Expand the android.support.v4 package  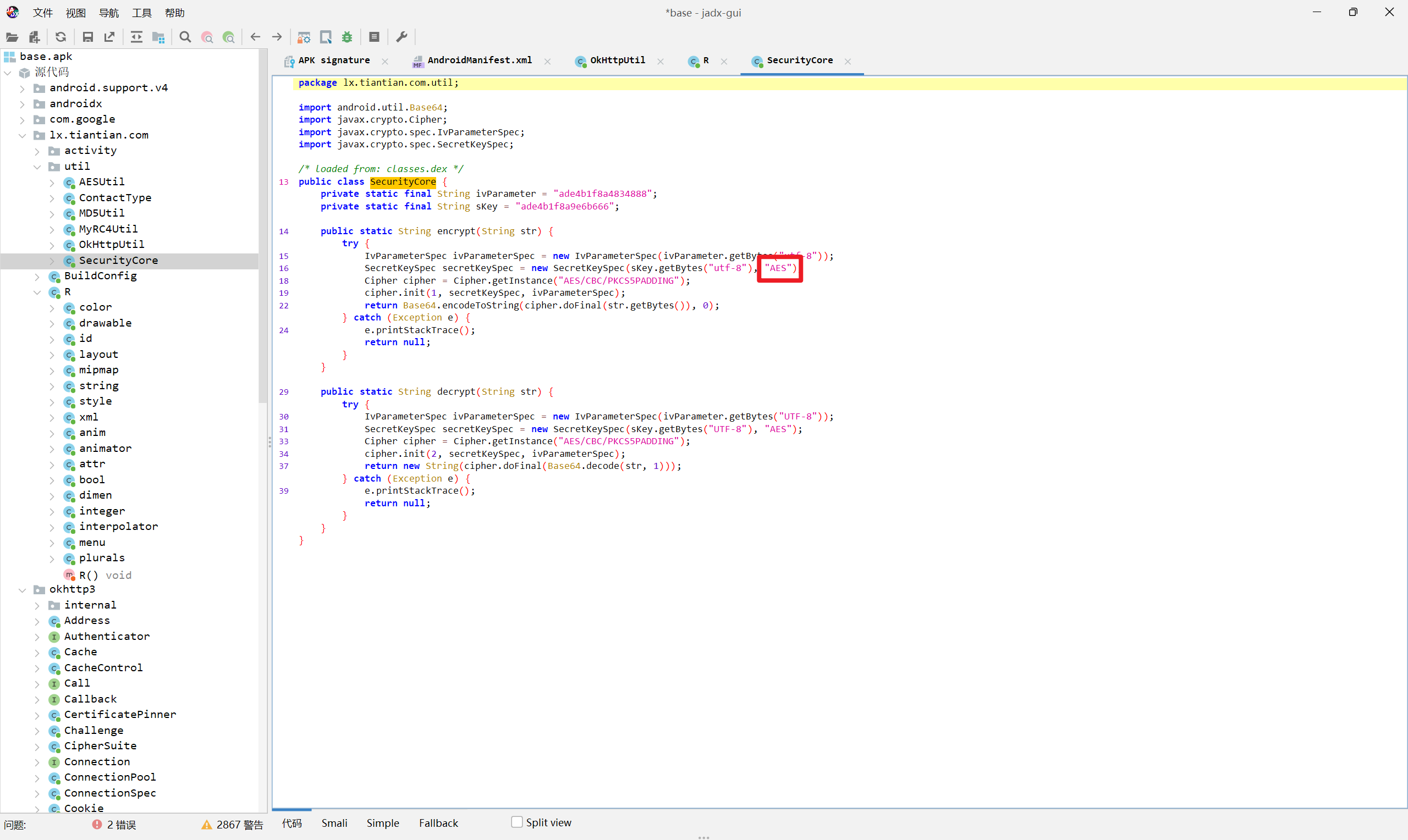tap(23, 89)
